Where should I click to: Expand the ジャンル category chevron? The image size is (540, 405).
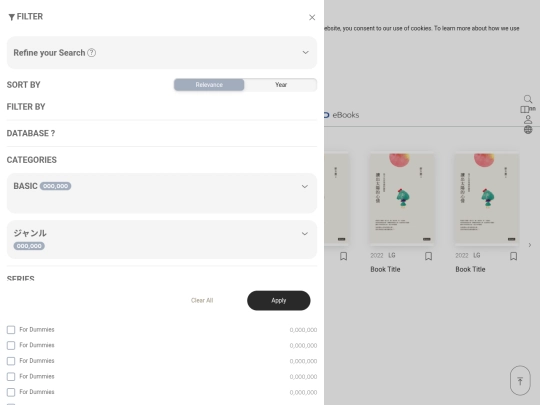pyautogui.click(x=305, y=233)
